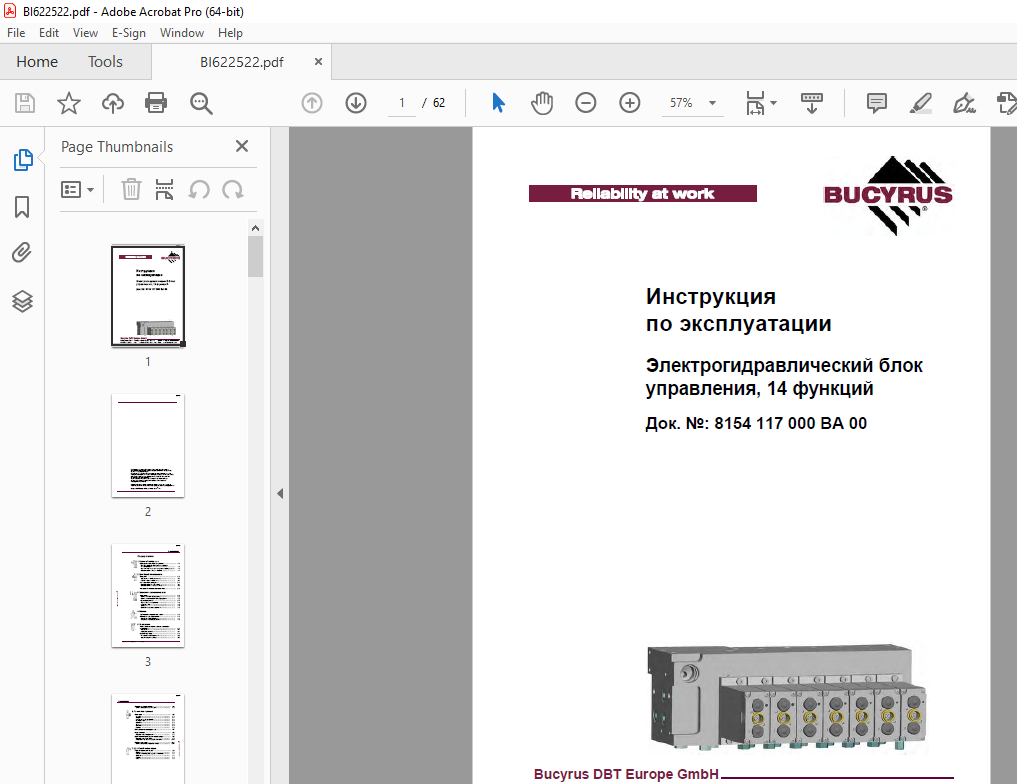
Task: Print the document using printer icon
Action: click(x=156, y=103)
